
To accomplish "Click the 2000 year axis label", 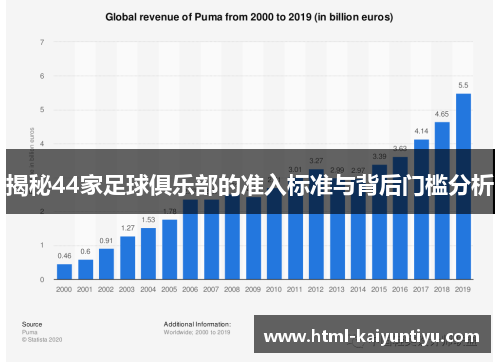I will pos(64,289).
